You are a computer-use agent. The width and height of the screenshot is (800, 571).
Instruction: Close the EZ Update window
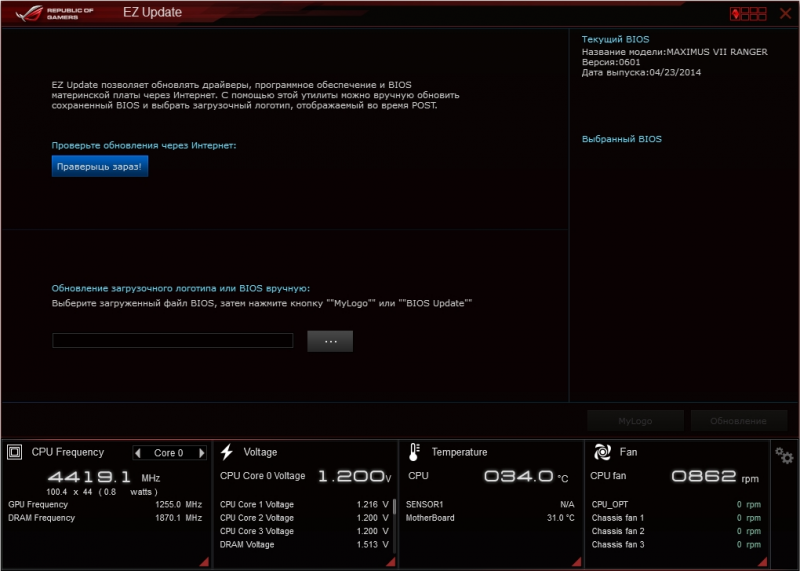[x=785, y=14]
